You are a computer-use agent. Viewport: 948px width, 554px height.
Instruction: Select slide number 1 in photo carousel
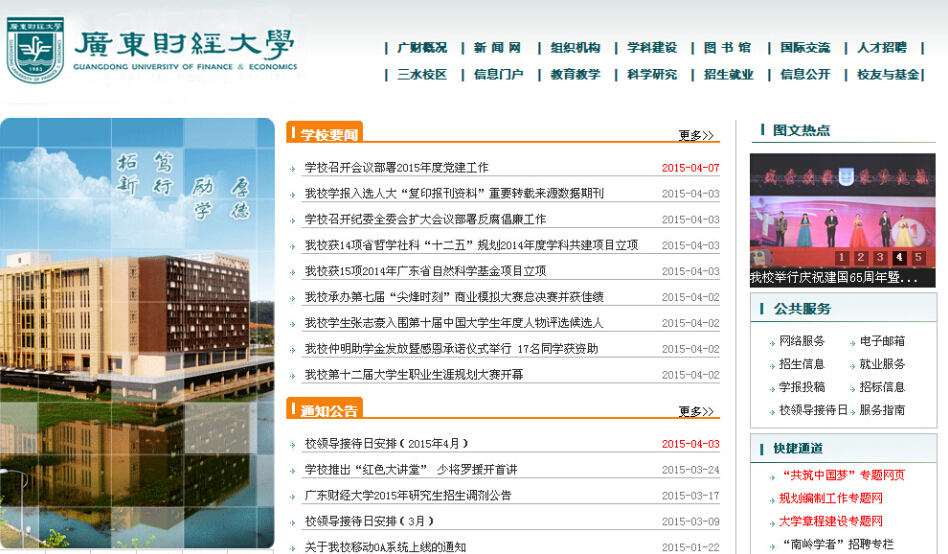842,258
